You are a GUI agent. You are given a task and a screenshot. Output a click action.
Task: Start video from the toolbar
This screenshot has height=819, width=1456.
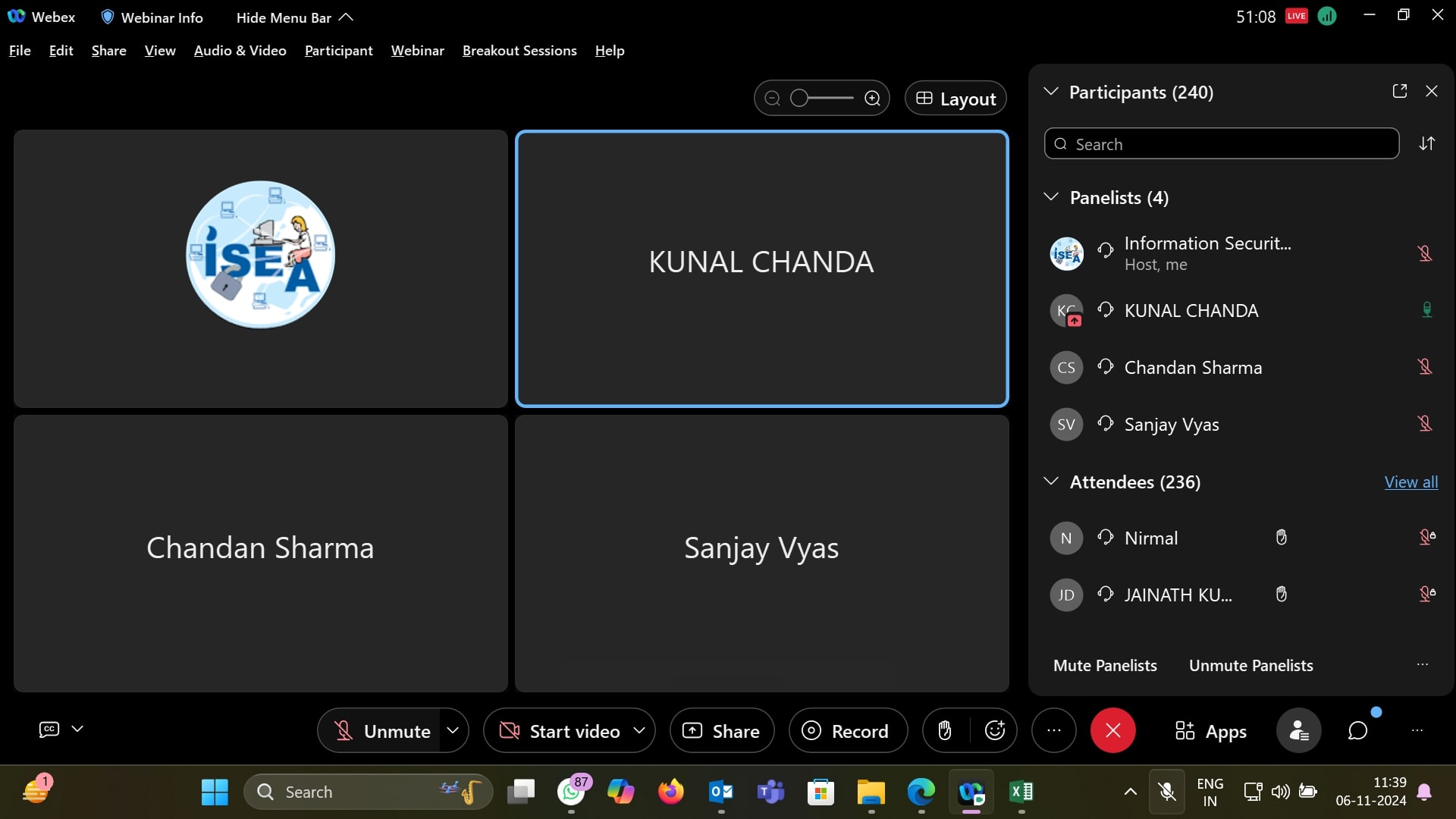coord(561,731)
